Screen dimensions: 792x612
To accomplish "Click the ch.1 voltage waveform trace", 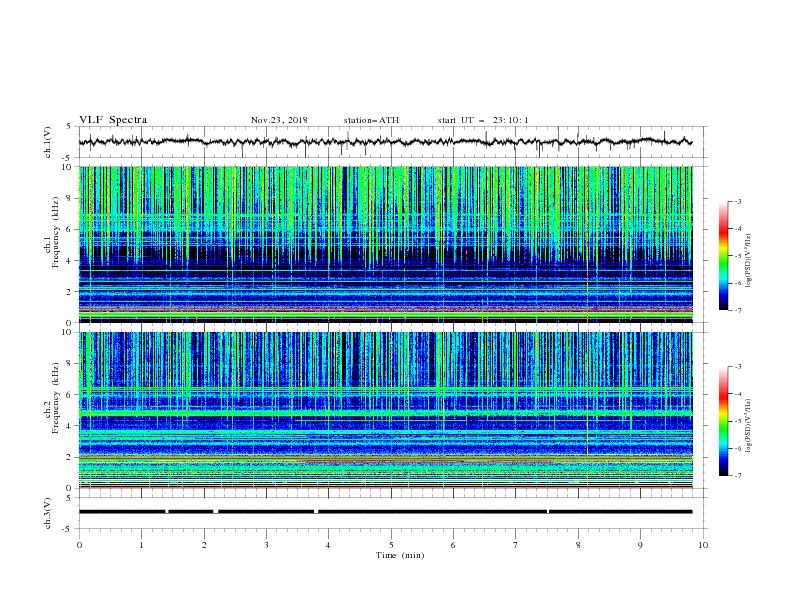I will [x=385, y=142].
